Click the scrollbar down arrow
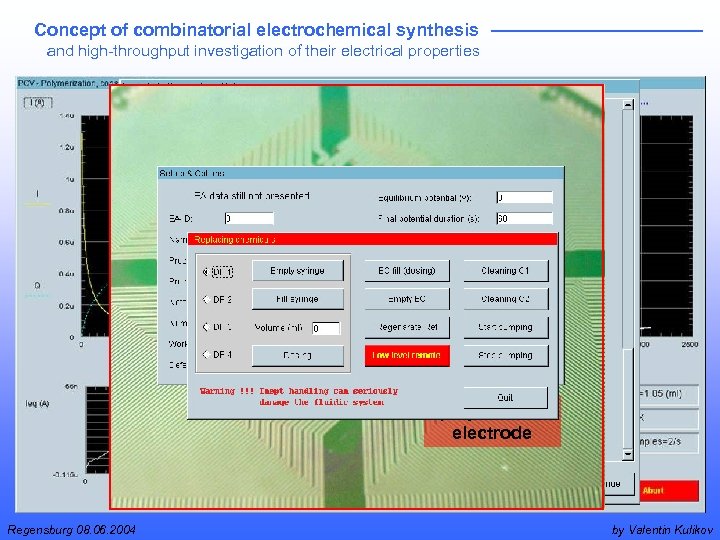The image size is (720, 540). 627,455
